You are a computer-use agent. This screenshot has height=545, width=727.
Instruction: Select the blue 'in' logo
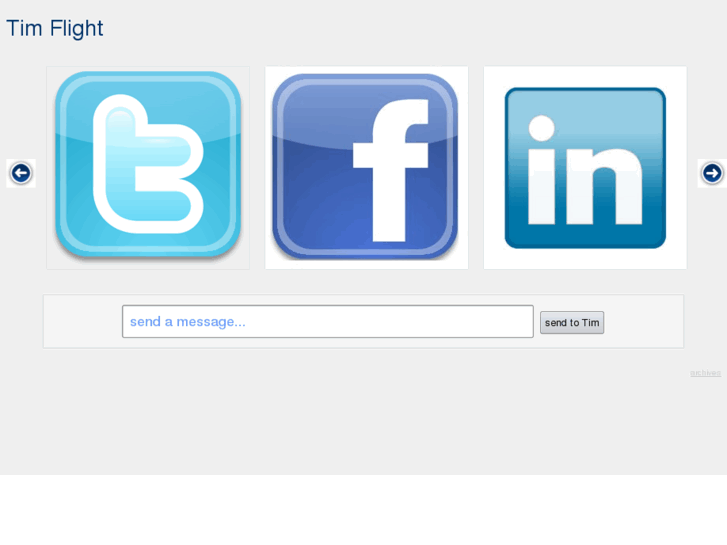click(x=585, y=168)
